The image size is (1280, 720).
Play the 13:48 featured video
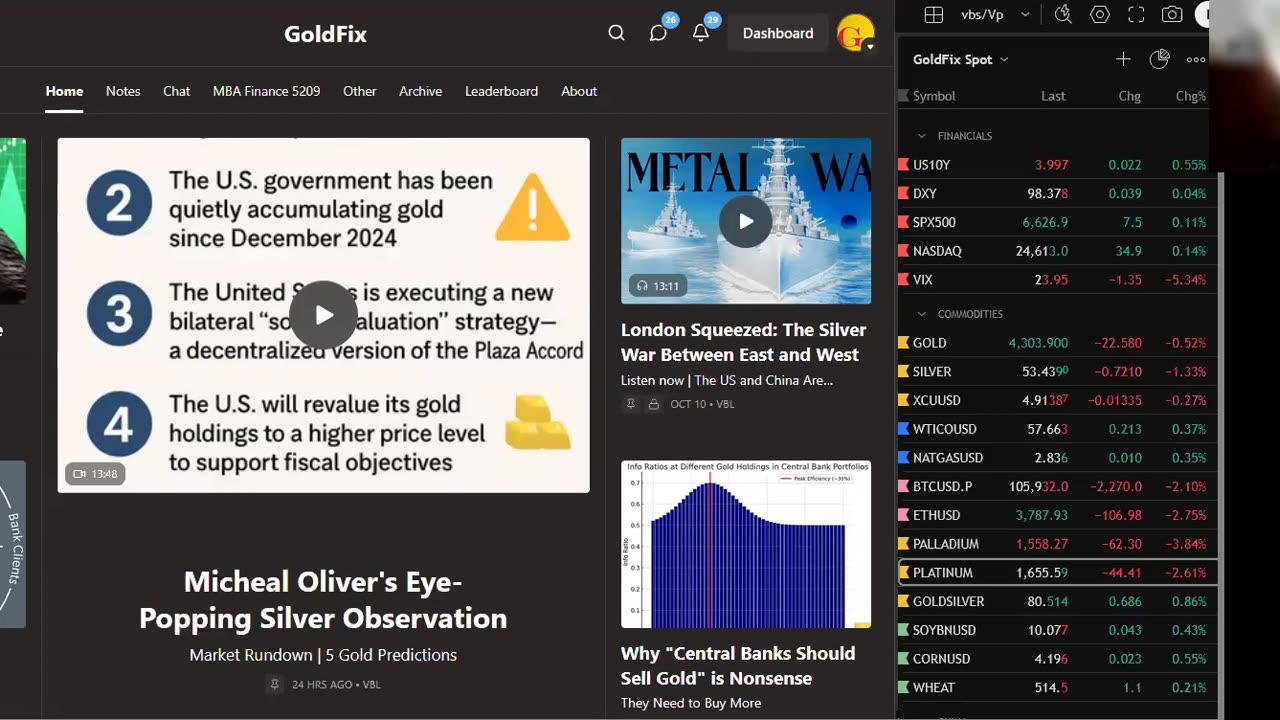[323, 315]
